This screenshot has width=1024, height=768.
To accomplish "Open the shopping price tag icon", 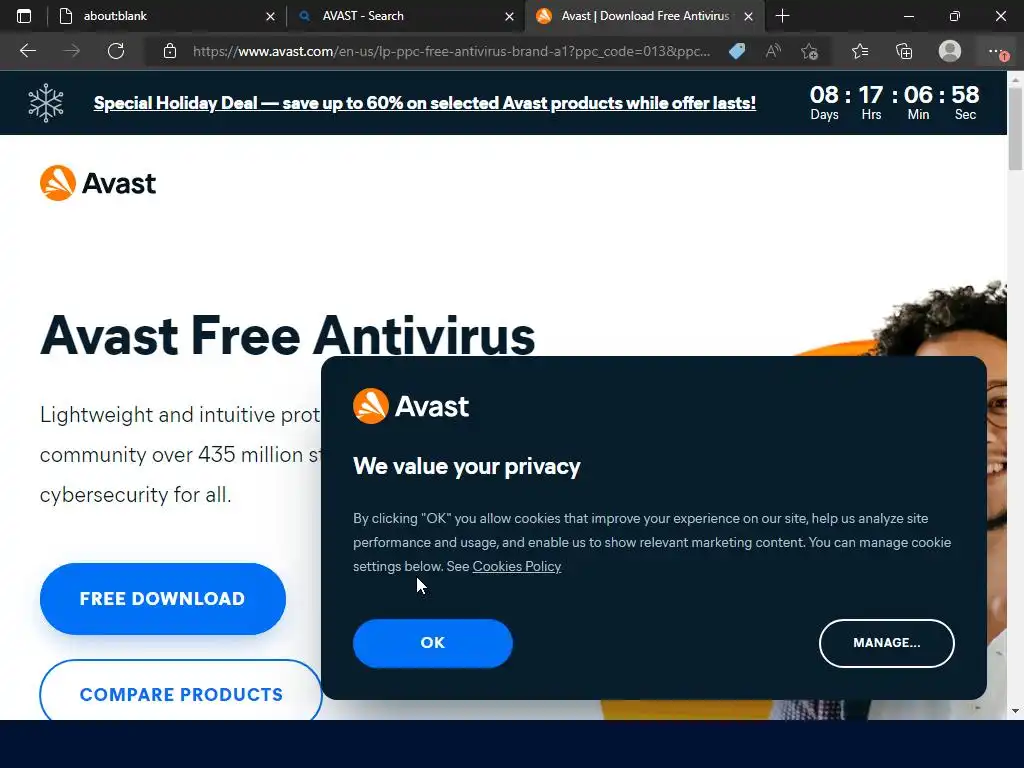I will (x=737, y=51).
